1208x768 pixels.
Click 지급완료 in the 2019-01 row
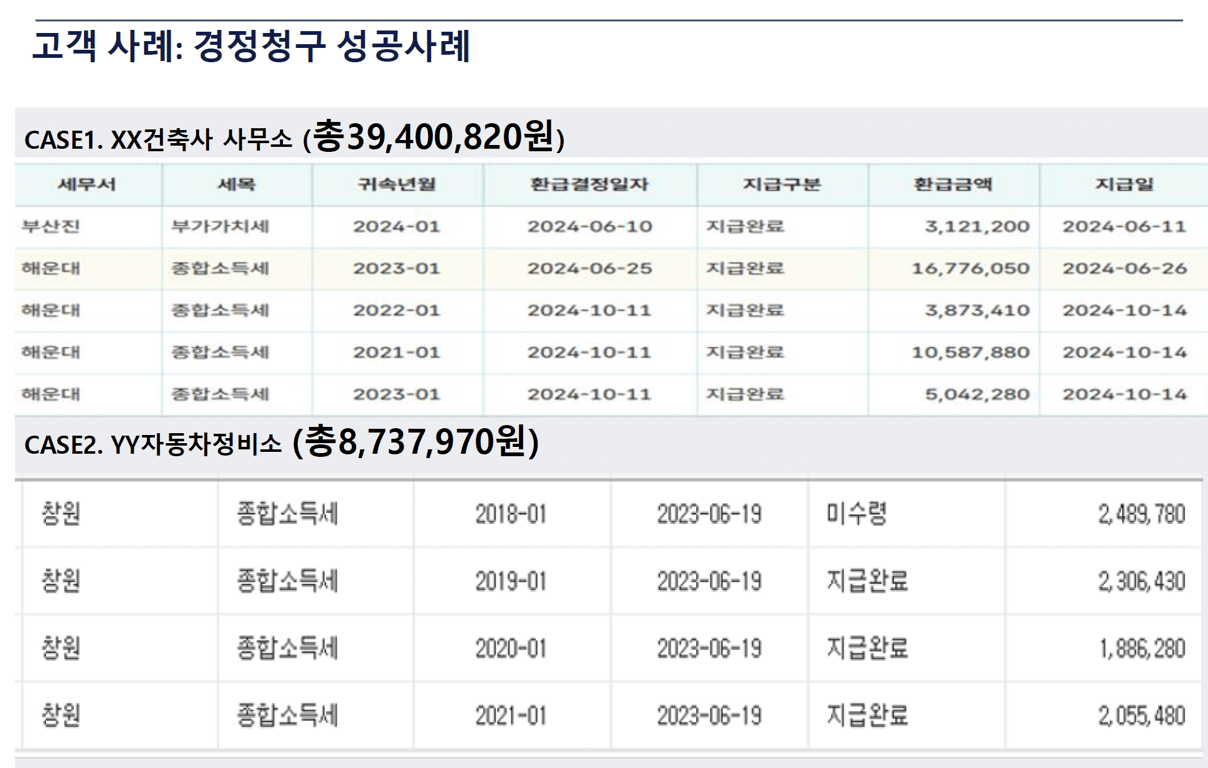tap(867, 581)
